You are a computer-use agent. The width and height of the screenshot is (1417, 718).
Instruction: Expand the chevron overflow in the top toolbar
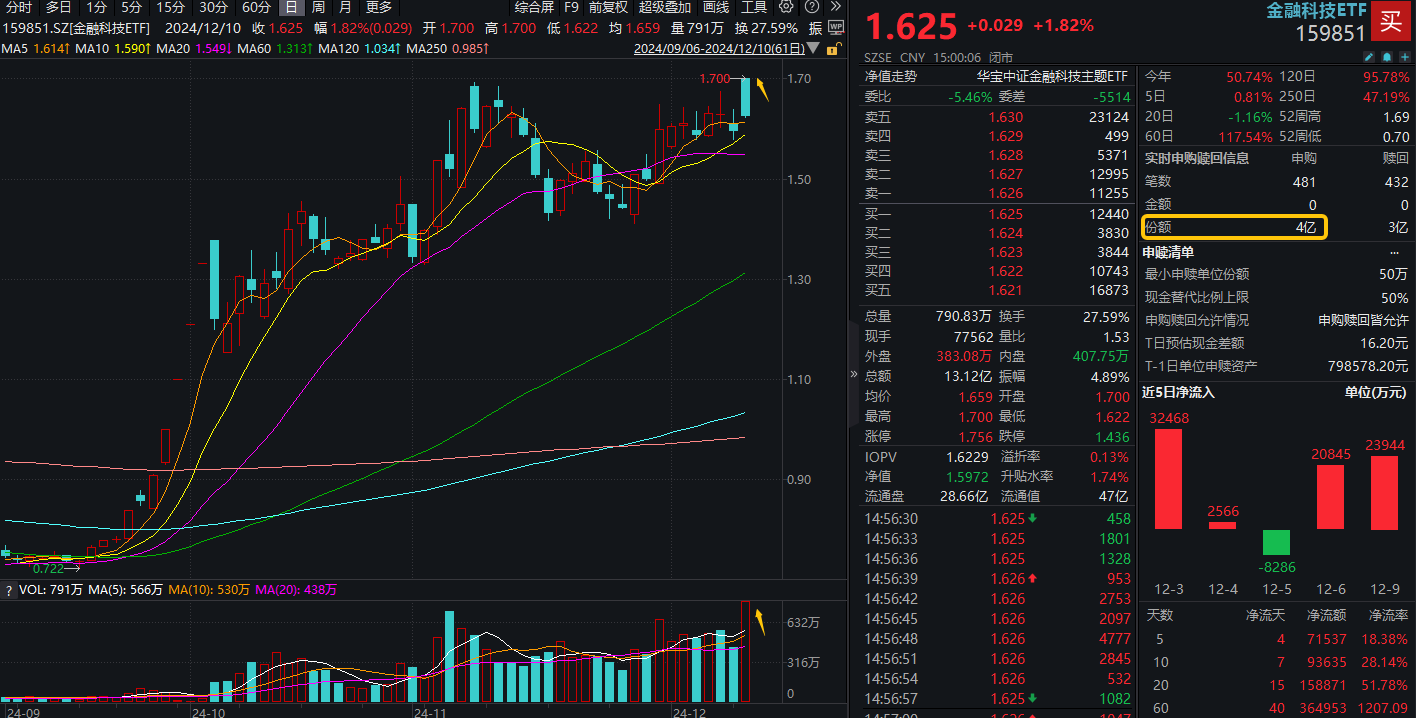pyautogui.click(x=837, y=7)
